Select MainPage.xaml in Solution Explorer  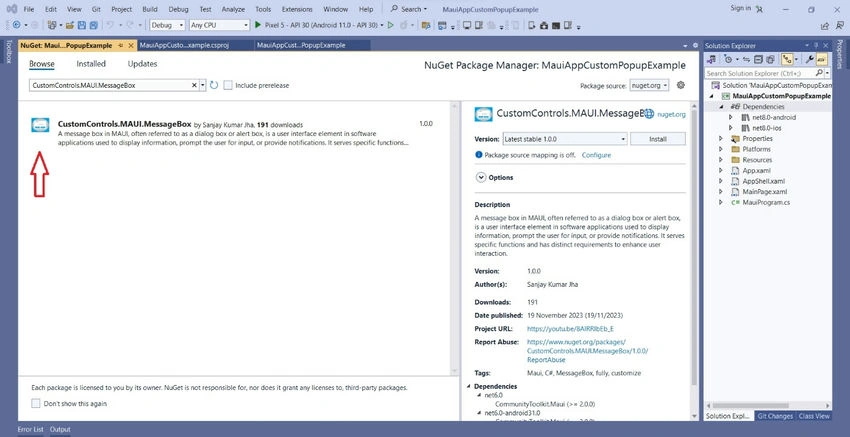tap(764, 192)
